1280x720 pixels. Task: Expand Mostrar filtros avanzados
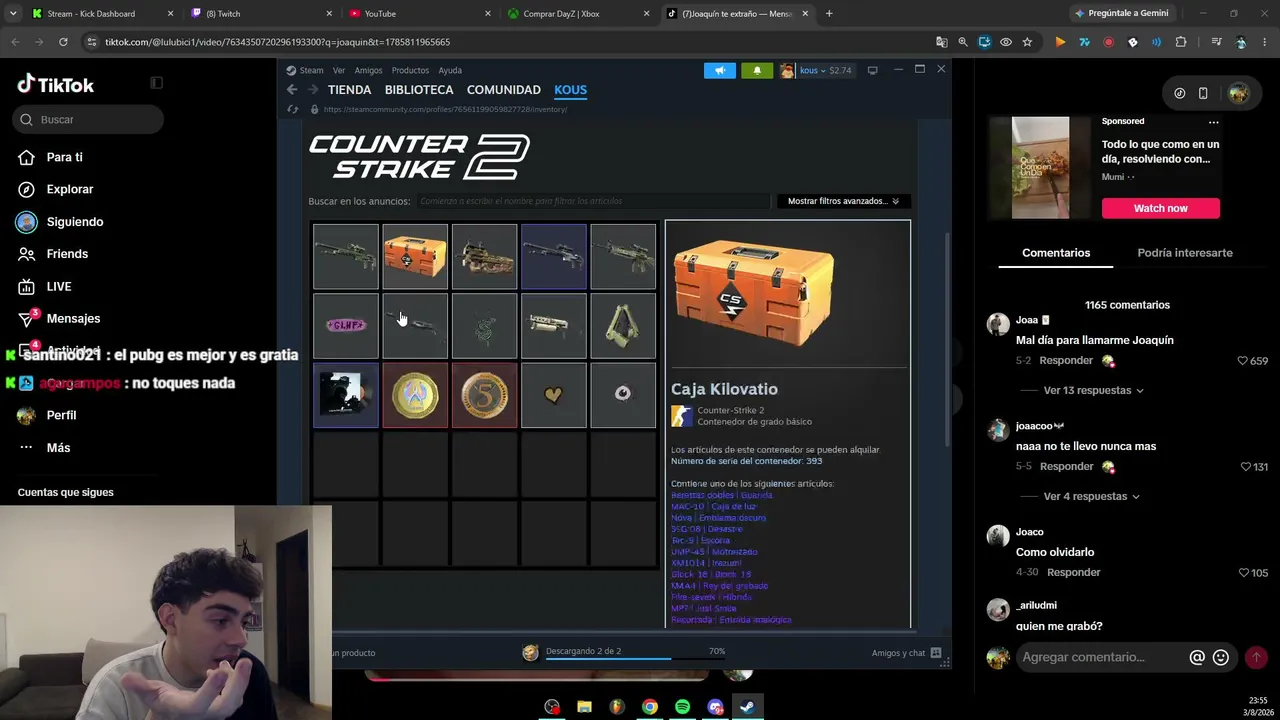(x=844, y=201)
